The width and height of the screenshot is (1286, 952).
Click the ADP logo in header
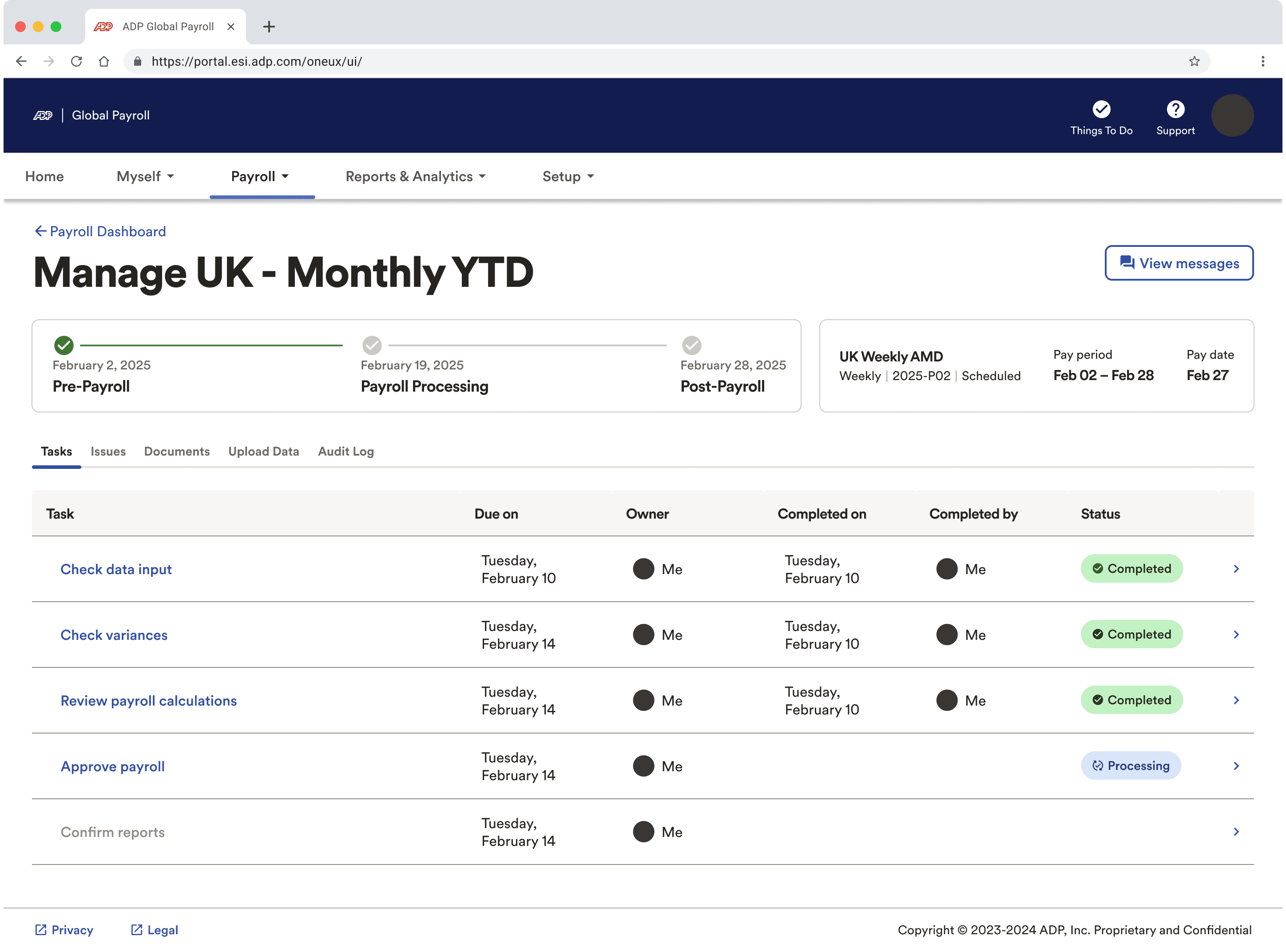tap(43, 115)
